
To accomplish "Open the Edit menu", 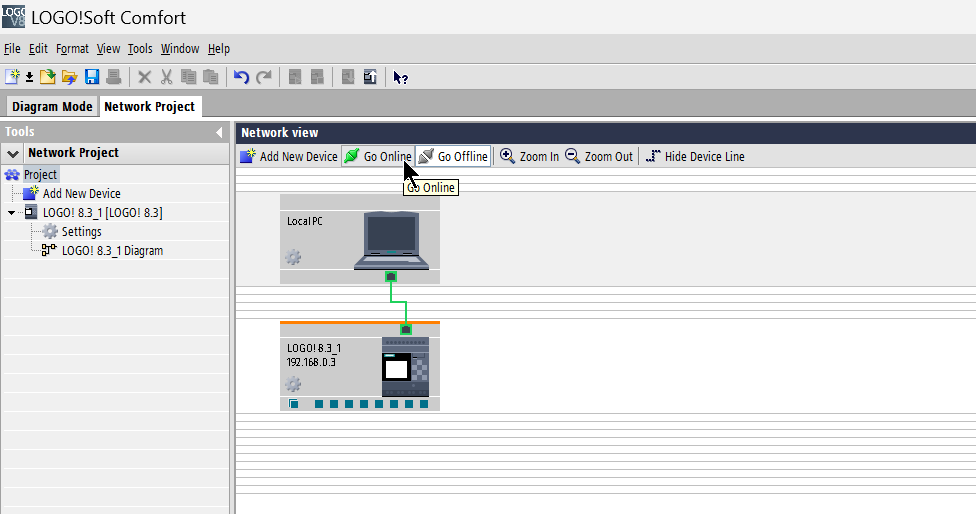I will coord(38,49).
